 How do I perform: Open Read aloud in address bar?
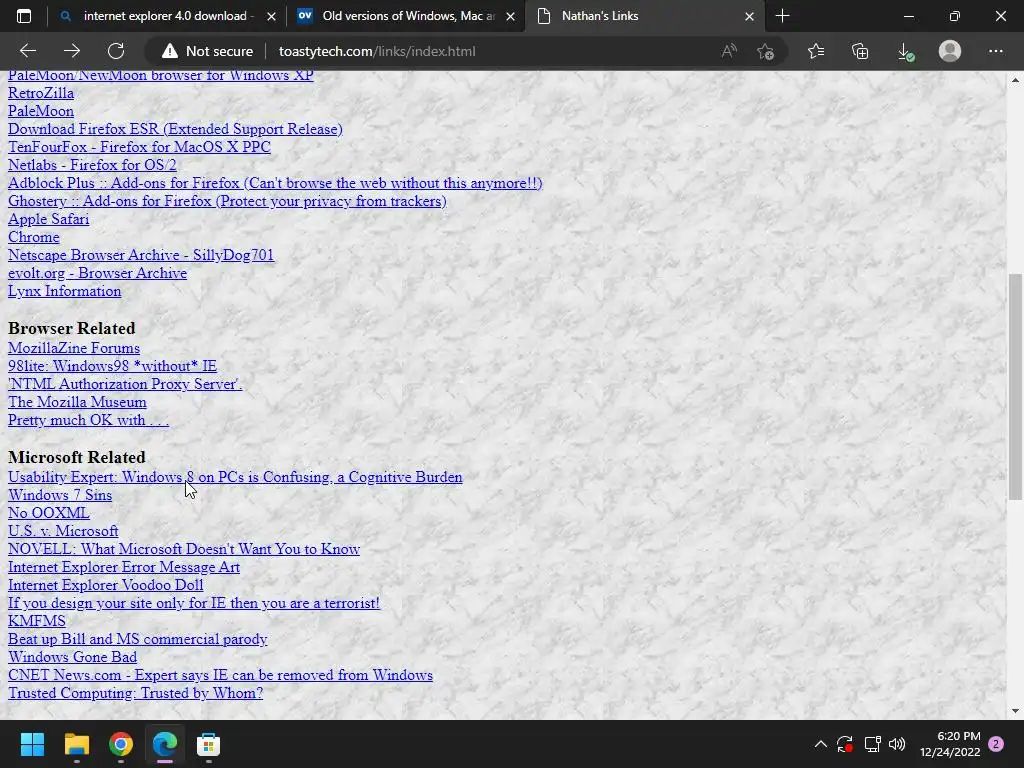[729, 51]
